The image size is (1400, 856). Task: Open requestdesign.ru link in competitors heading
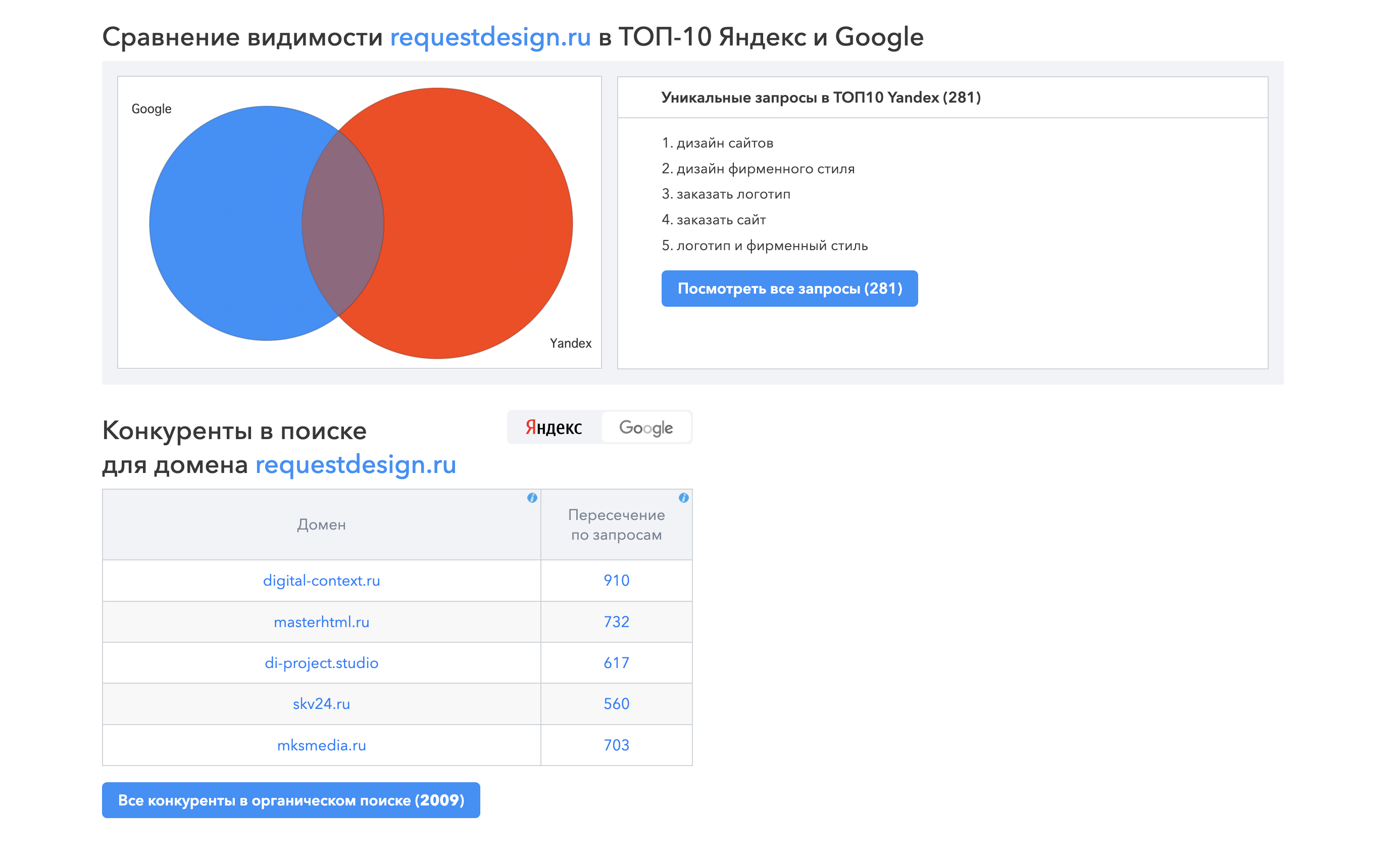click(356, 465)
